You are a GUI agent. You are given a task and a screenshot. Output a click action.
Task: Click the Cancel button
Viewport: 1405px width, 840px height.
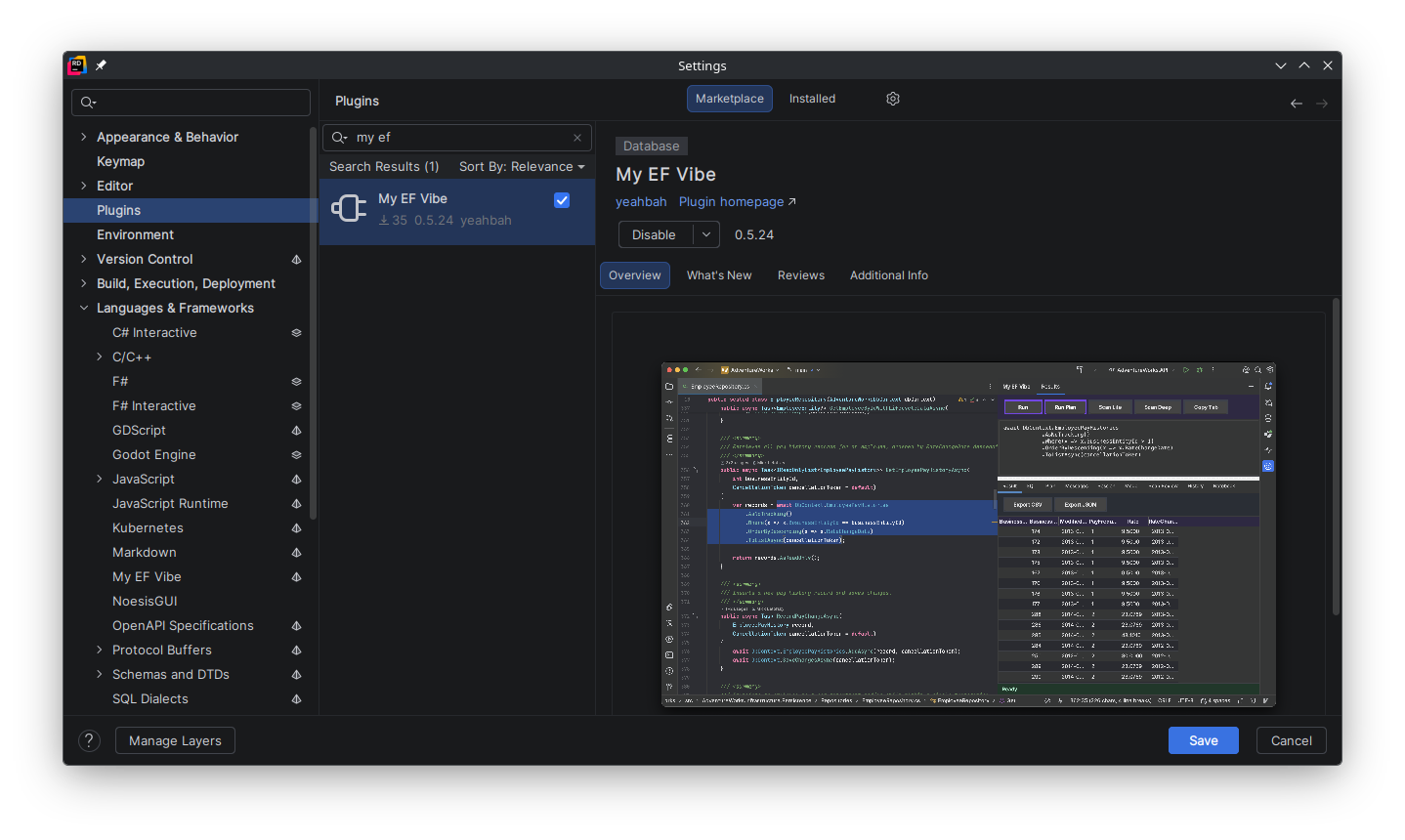tap(1292, 740)
